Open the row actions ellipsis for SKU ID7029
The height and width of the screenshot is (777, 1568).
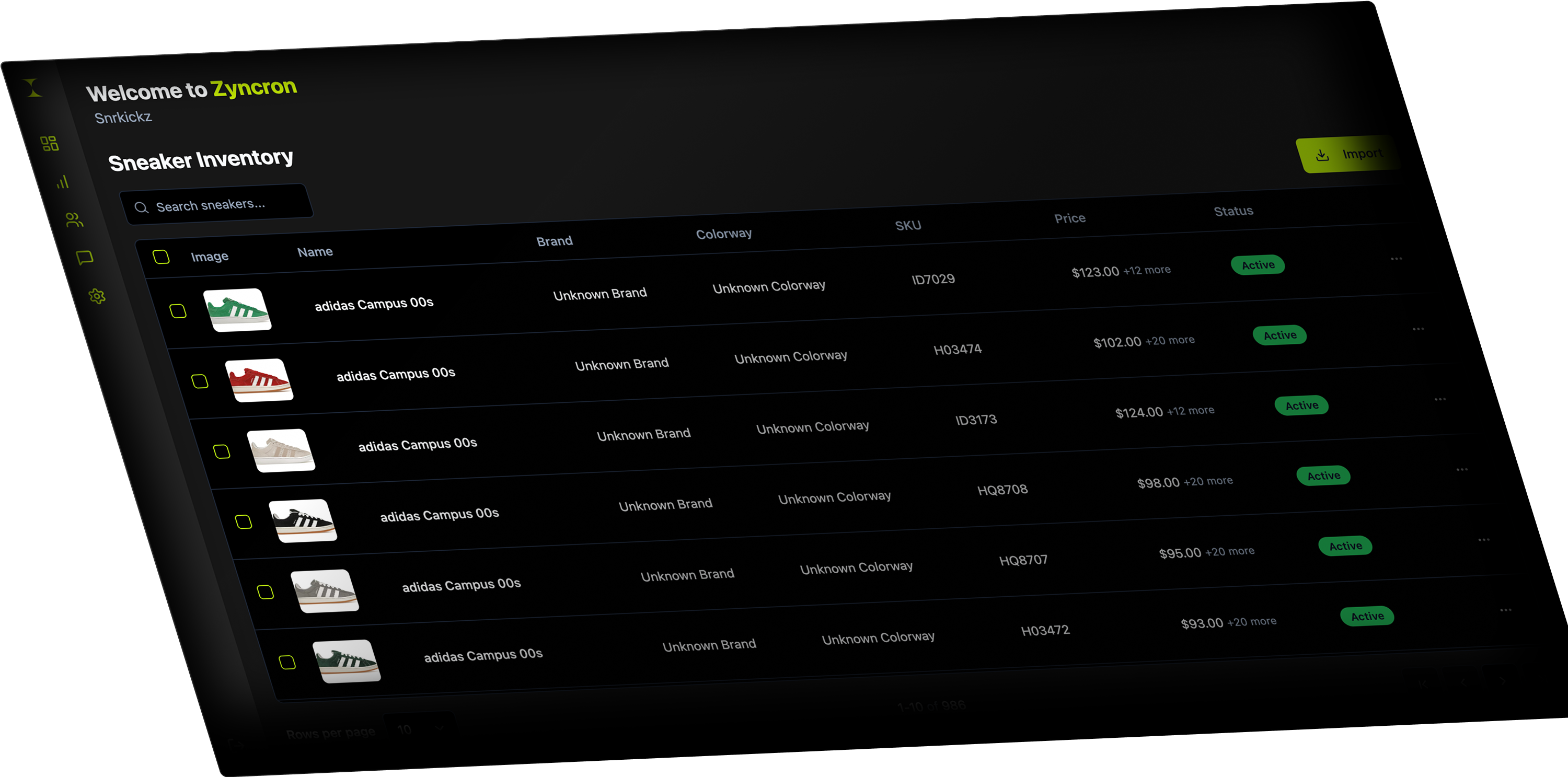click(1397, 259)
